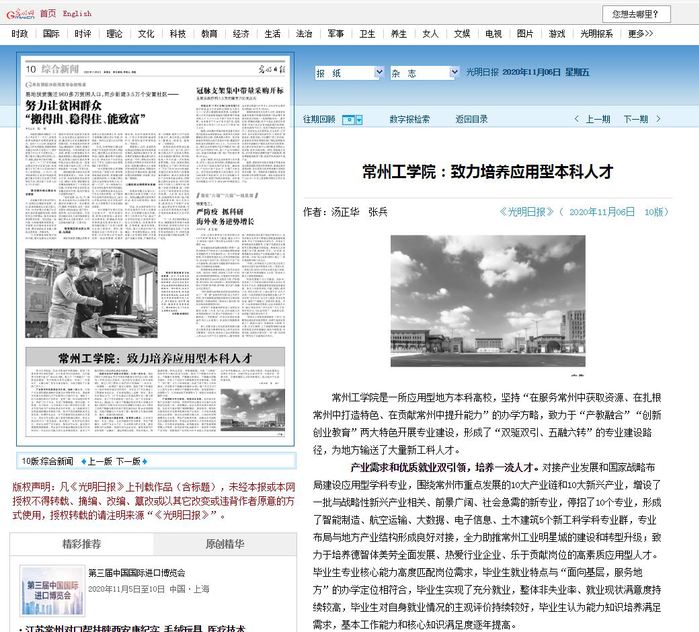Open the 军事 navigation menu item
The width and height of the screenshot is (699, 632).
click(x=335, y=33)
